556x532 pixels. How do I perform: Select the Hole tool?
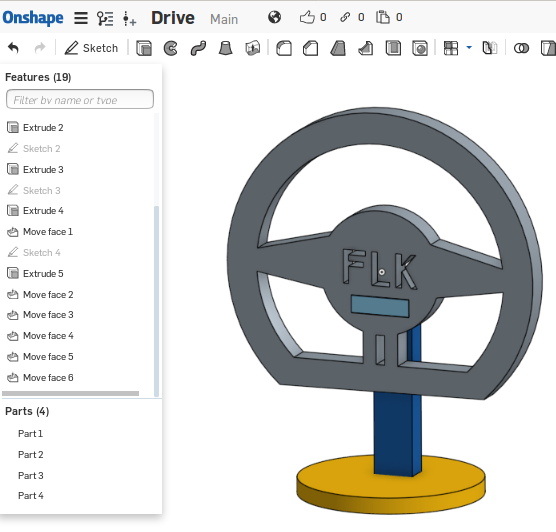[x=420, y=48]
